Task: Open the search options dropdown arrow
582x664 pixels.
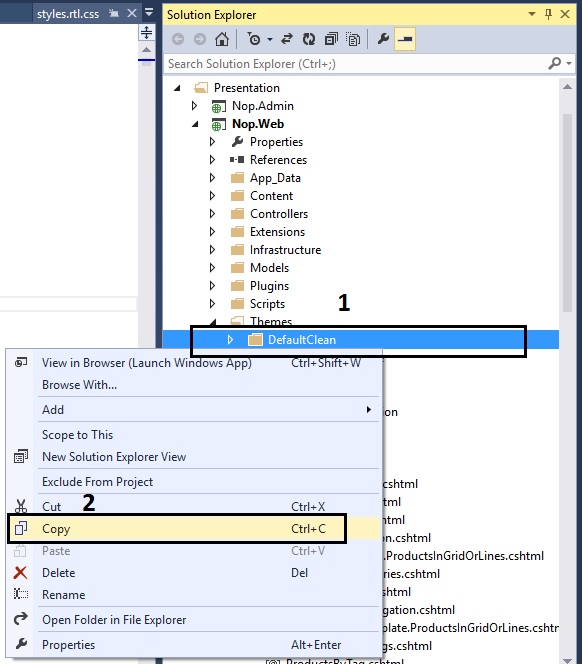Action: tap(569, 64)
